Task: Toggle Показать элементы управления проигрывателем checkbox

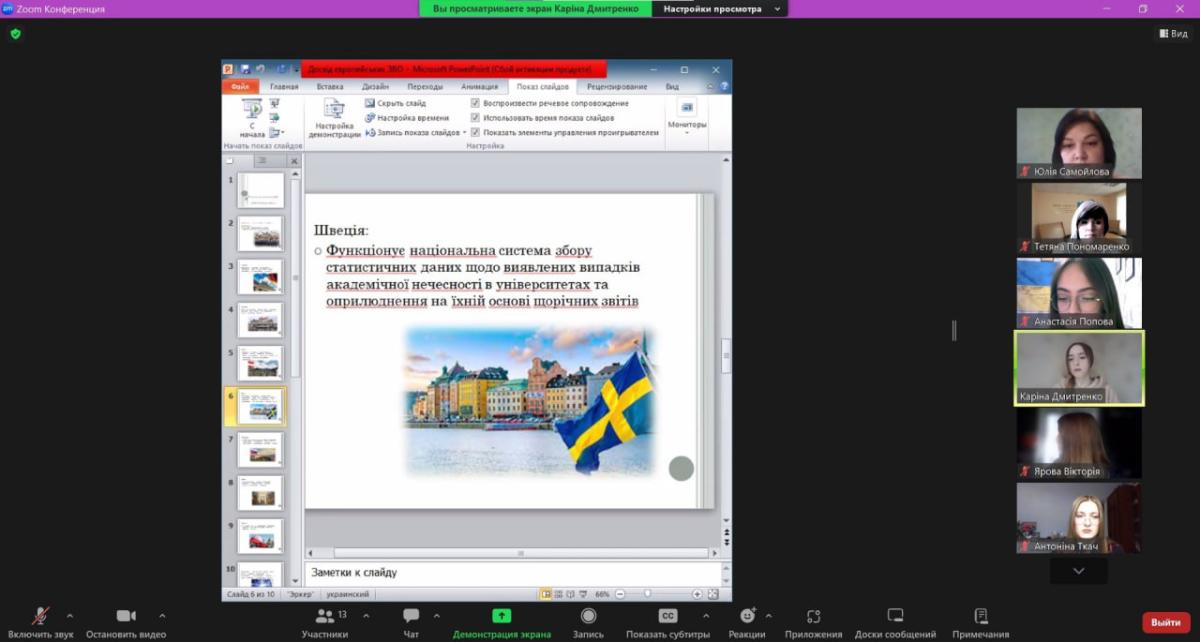Action: pos(476,132)
